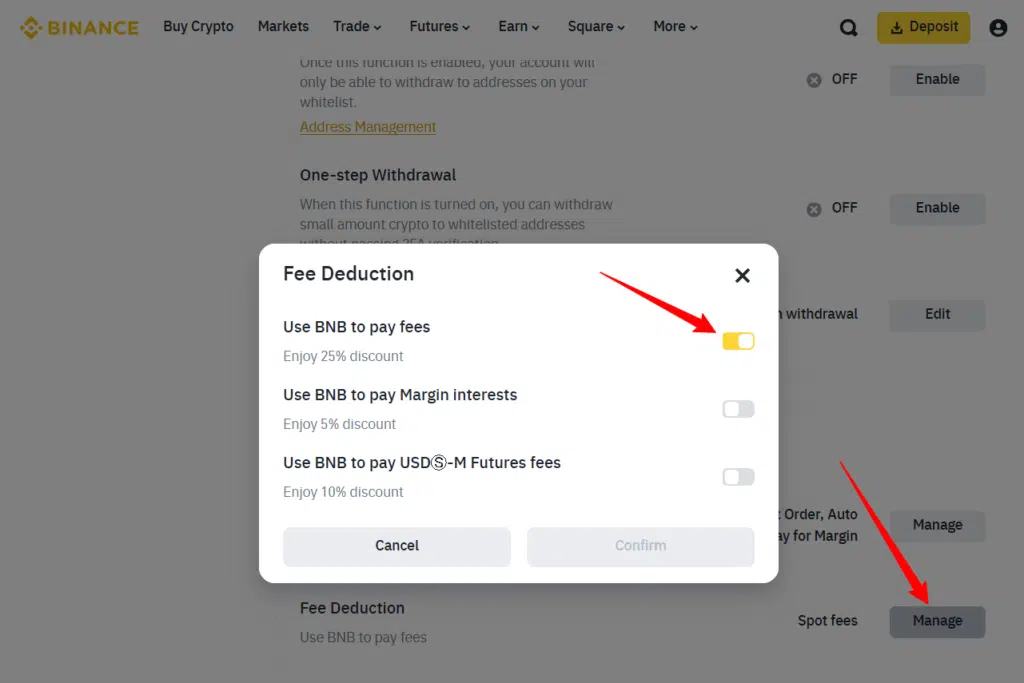
Task: Click the OFF status icon beside Address Whitelist setting
Action: pyautogui.click(x=813, y=79)
